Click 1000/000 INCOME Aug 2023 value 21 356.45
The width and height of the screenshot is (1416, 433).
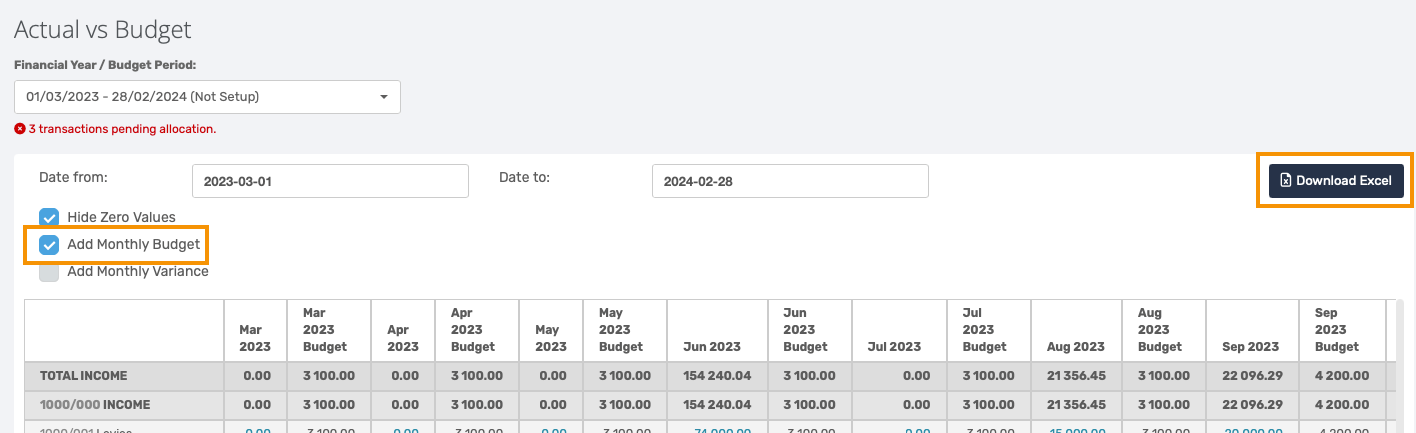(x=1076, y=405)
